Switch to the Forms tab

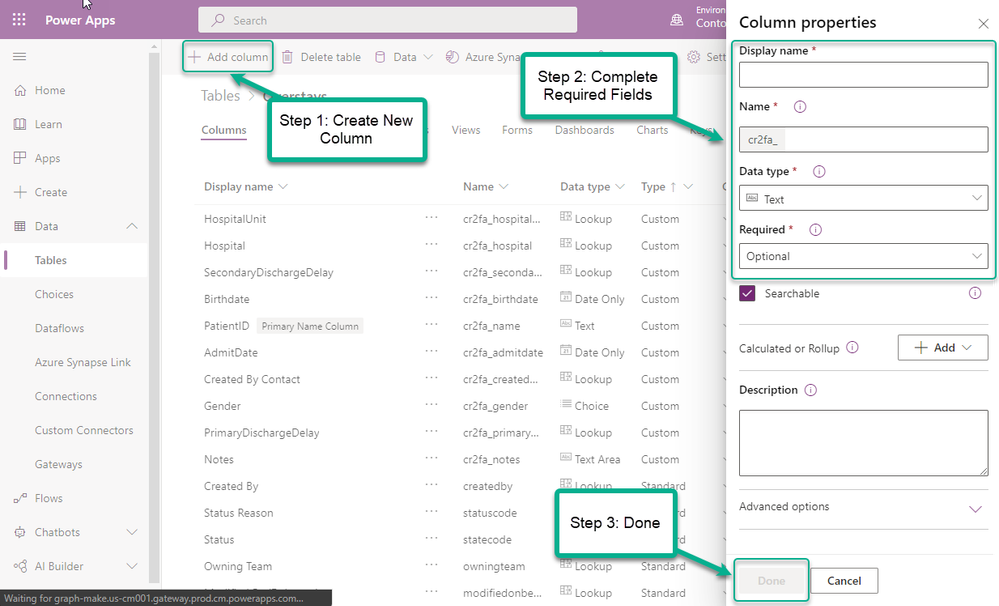(517, 130)
